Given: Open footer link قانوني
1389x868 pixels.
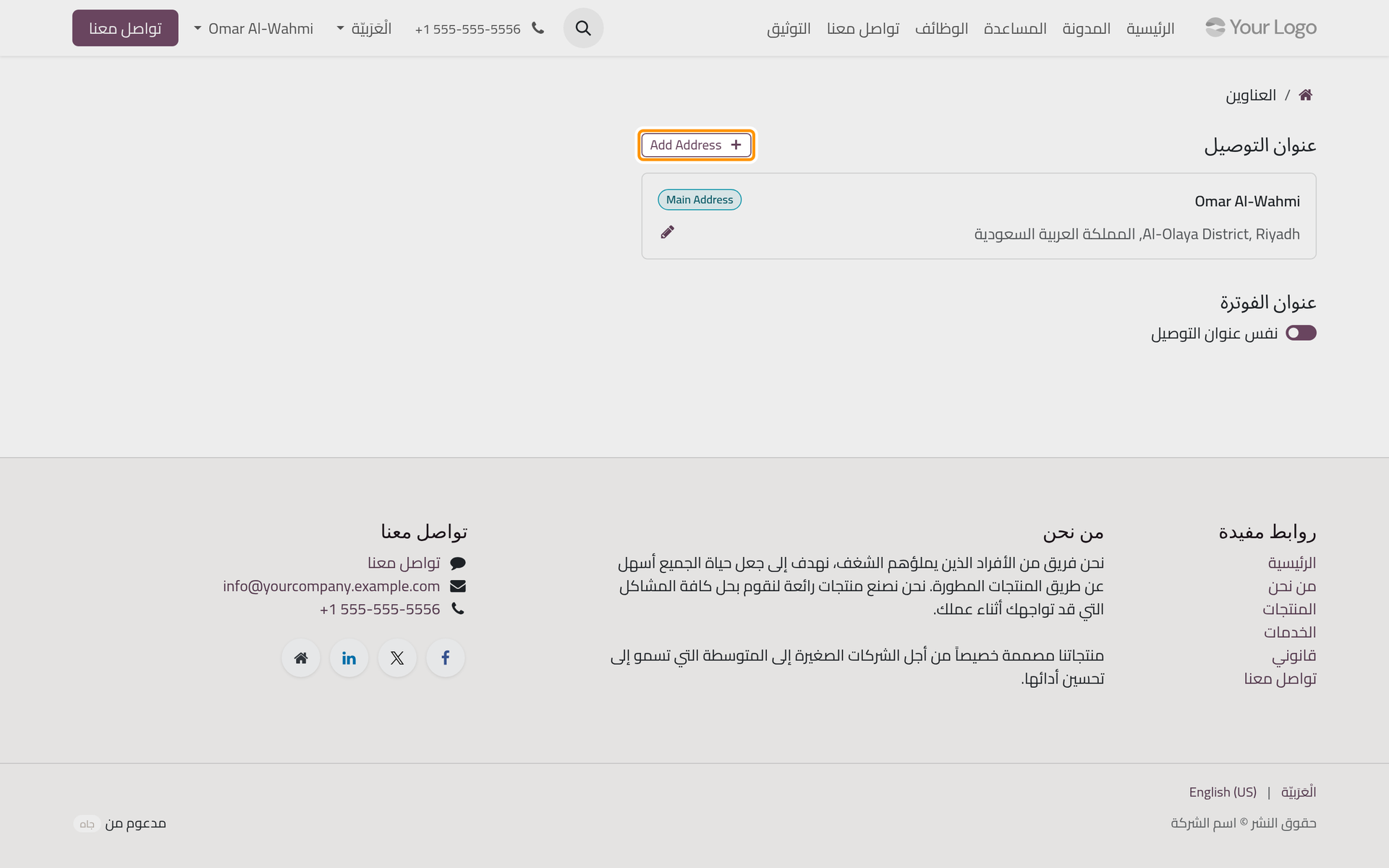Looking at the screenshot, I should [x=1294, y=655].
